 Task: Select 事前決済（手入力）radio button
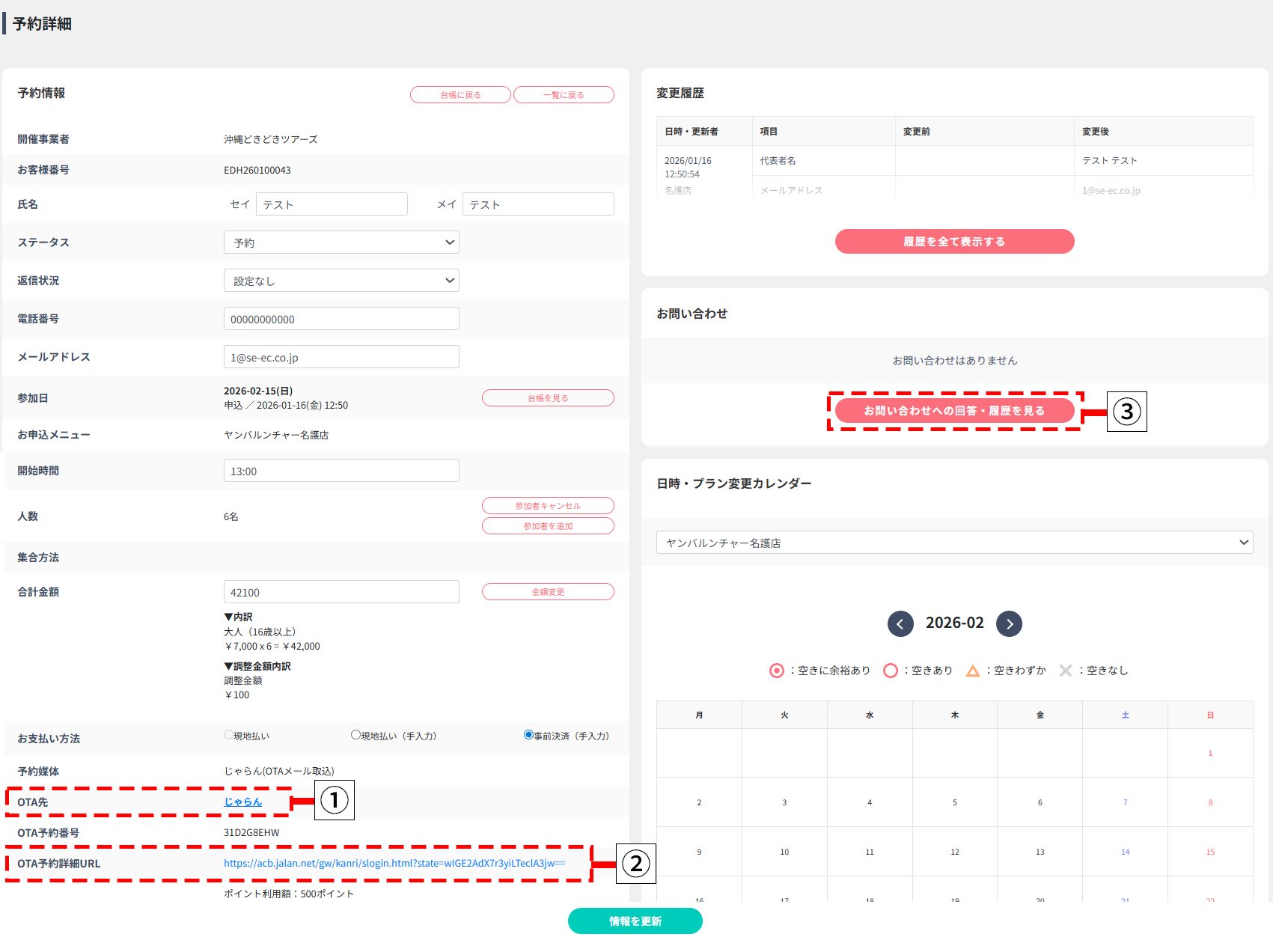tap(528, 735)
